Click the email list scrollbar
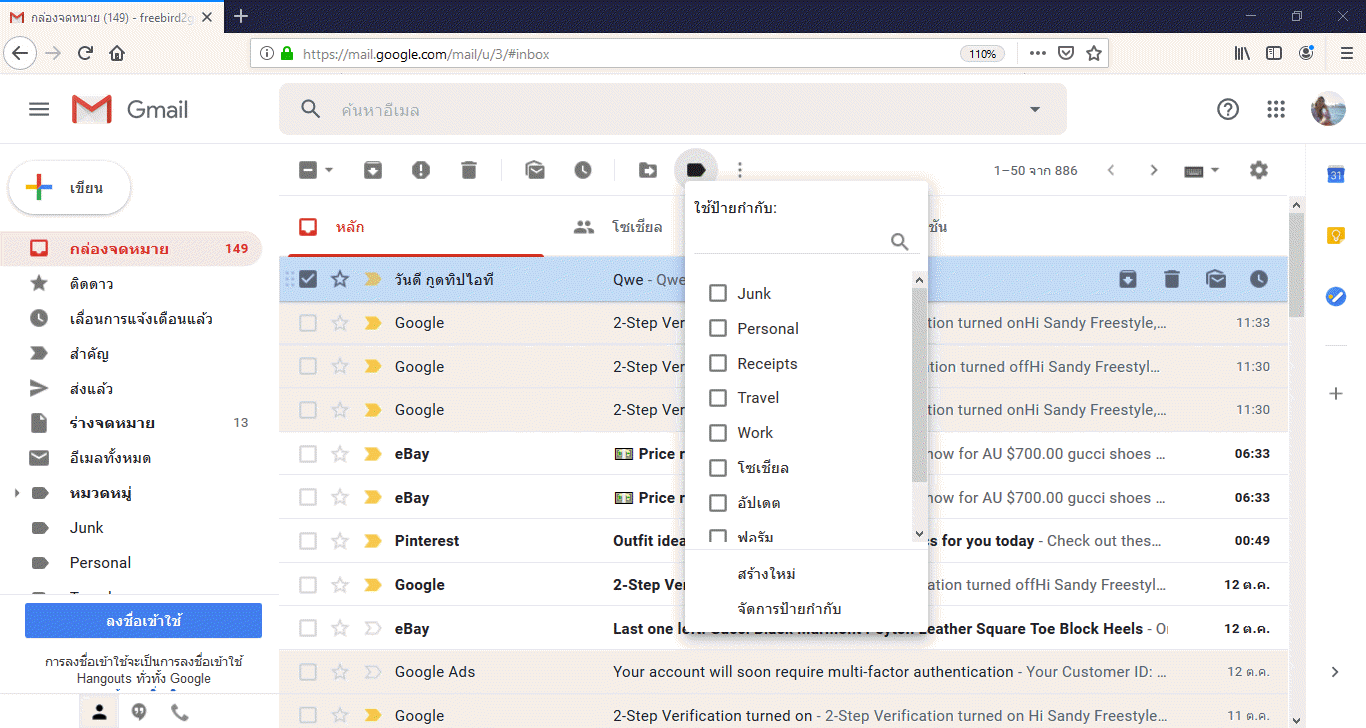 point(1297,265)
